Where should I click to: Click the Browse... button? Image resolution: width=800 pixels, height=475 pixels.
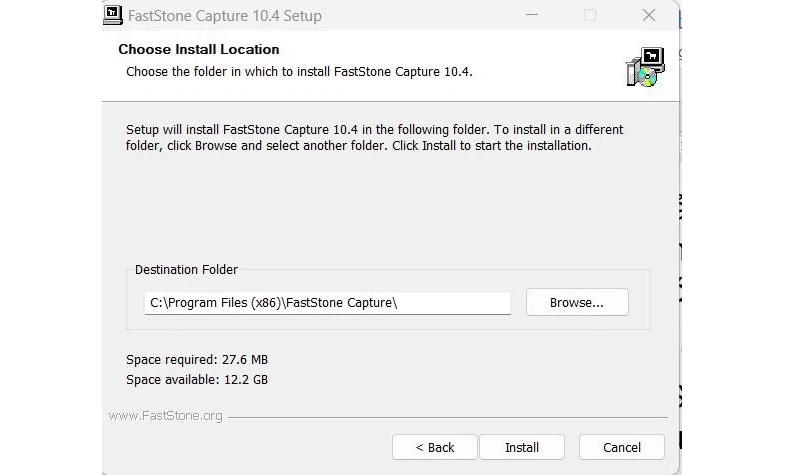coord(577,302)
